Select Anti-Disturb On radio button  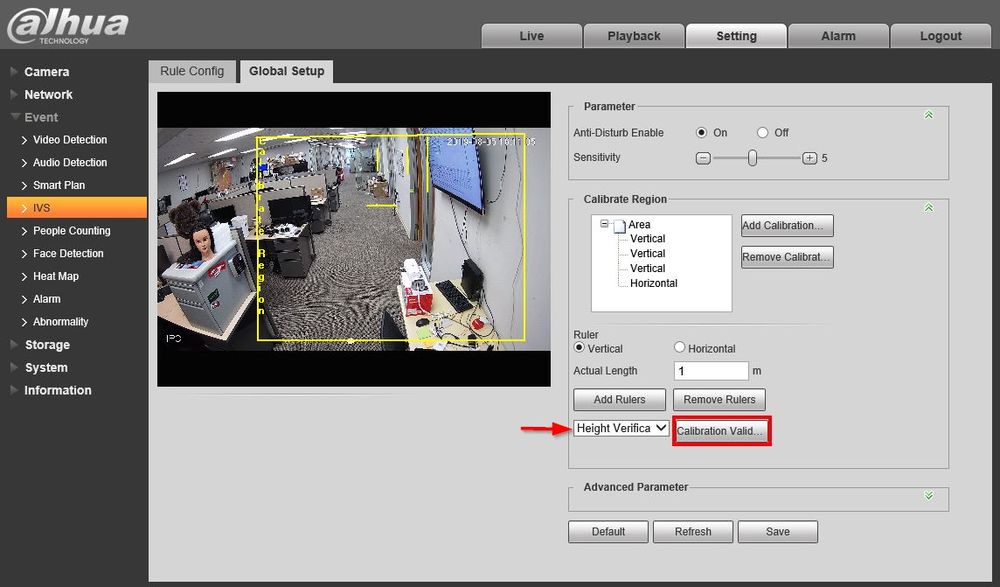coord(702,133)
